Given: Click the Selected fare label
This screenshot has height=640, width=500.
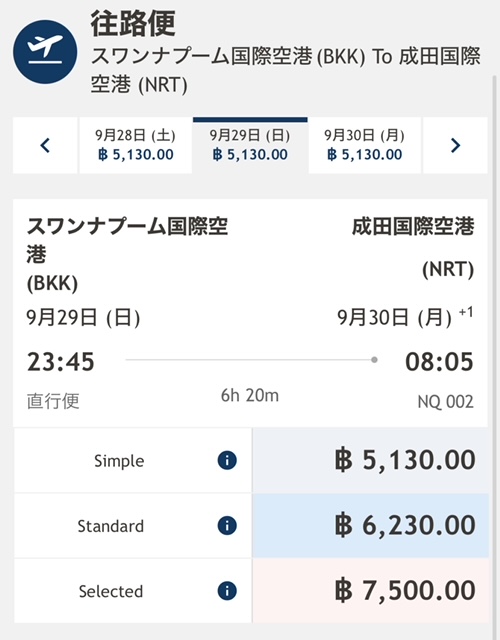Looking at the screenshot, I should (111, 591).
